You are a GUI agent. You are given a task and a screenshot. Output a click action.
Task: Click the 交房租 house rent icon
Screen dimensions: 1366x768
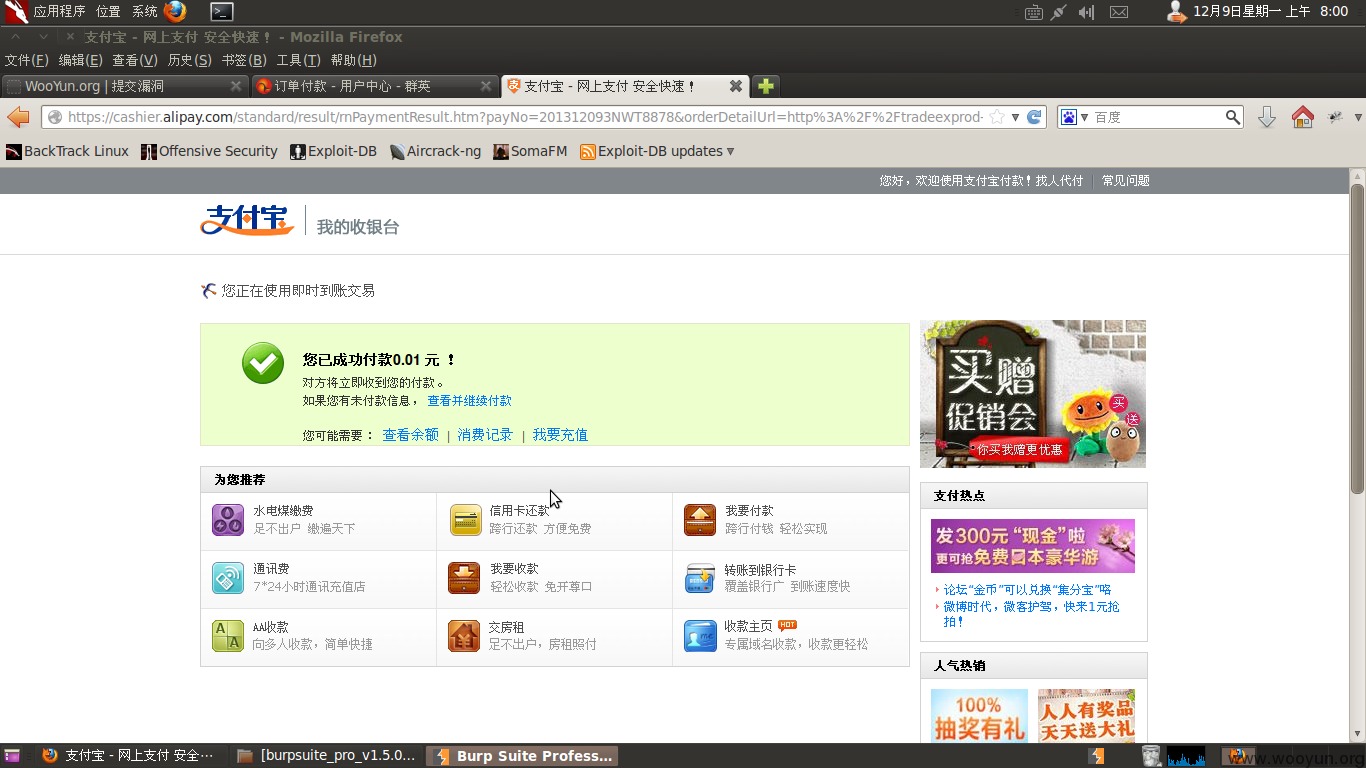pyautogui.click(x=464, y=636)
